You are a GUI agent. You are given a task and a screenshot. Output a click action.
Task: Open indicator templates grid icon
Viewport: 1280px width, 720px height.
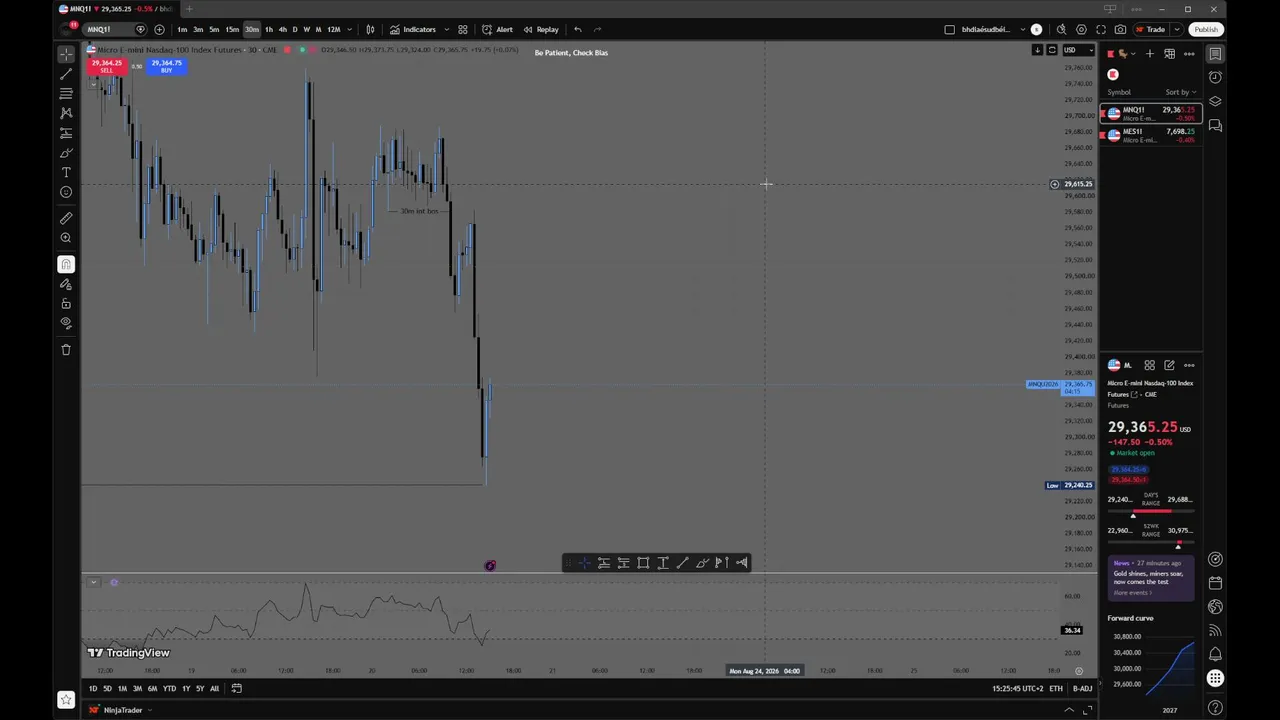pos(462,29)
